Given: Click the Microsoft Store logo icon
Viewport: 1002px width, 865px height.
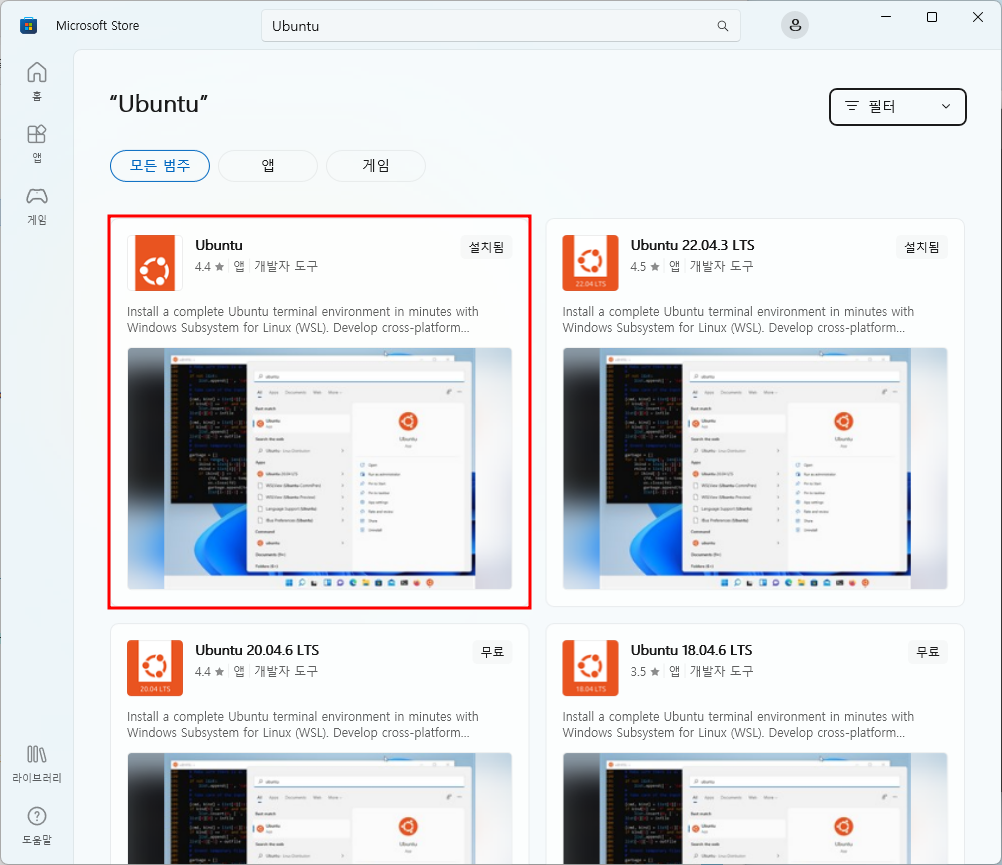Looking at the screenshot, I should point(28,26).
